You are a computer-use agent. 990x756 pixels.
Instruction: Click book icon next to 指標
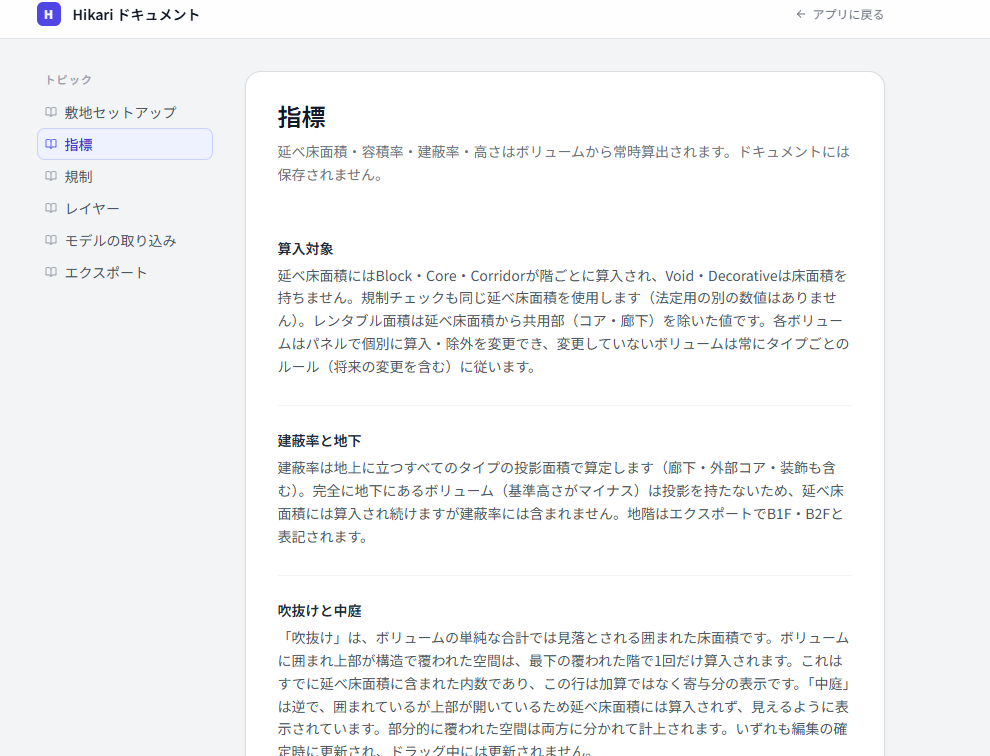(x=51, y=144)
